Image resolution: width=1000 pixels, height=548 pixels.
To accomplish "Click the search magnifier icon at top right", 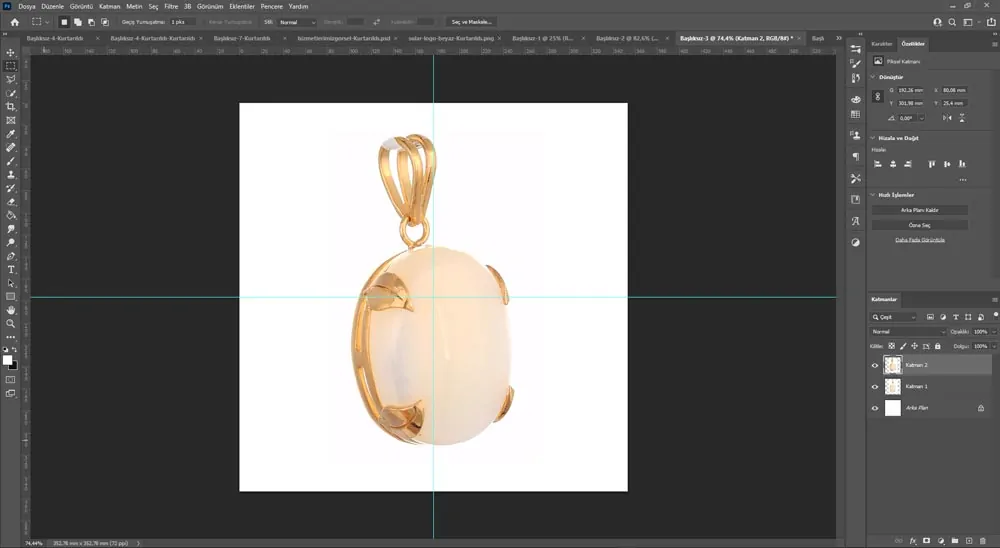I will click(952, 22).
